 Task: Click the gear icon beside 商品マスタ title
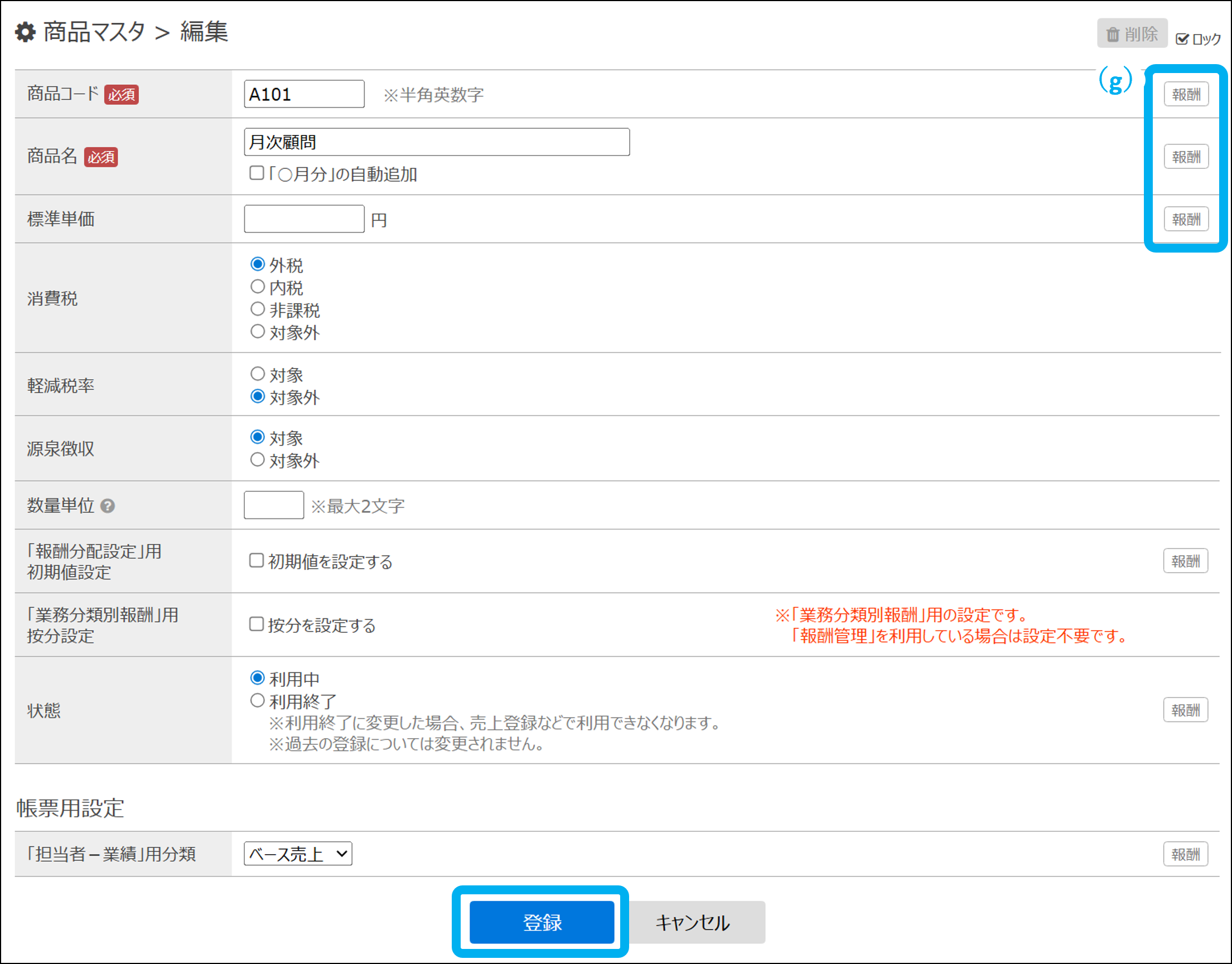tap(26, 32)
